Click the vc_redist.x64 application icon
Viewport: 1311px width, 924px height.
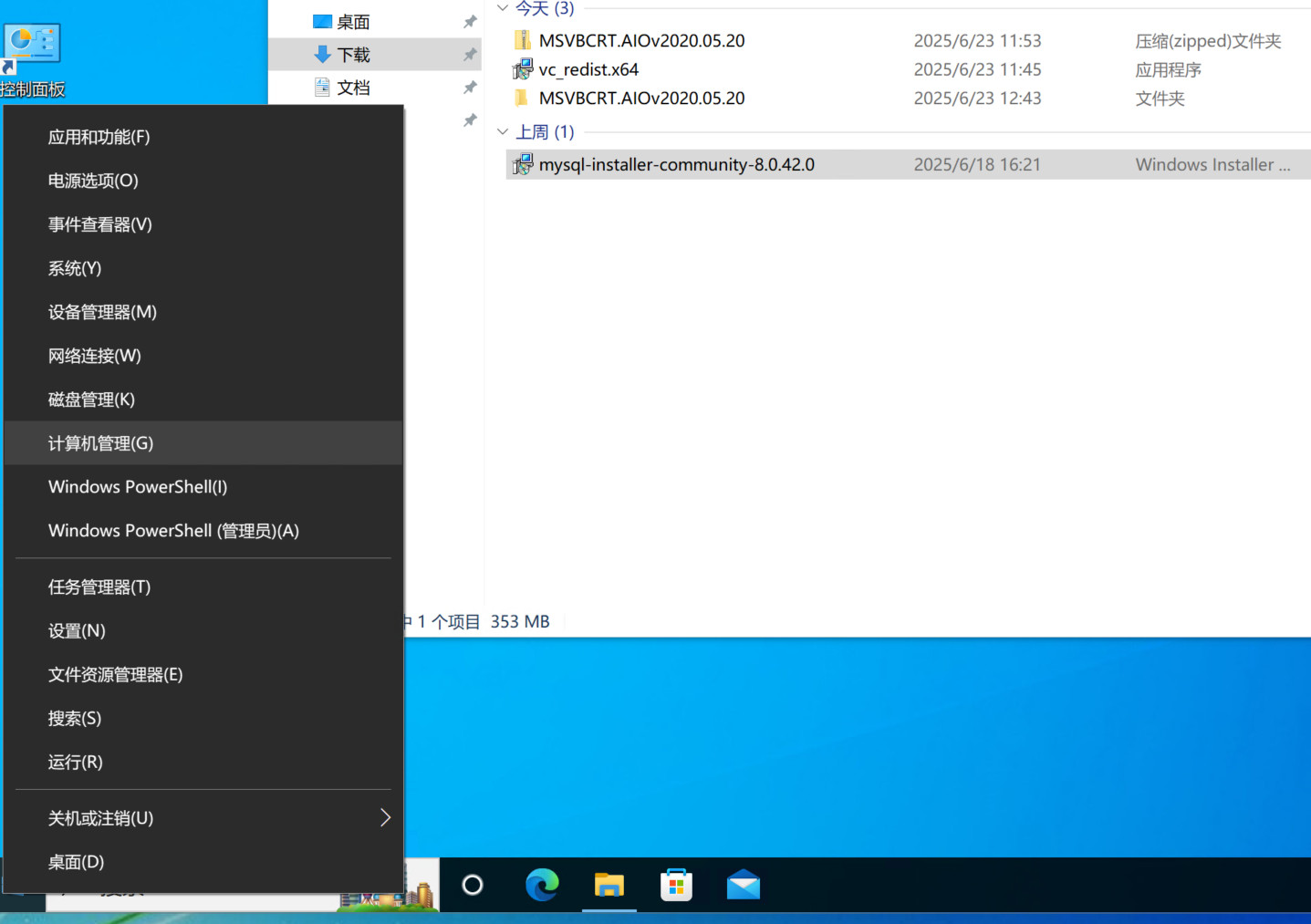pos(523,69)
